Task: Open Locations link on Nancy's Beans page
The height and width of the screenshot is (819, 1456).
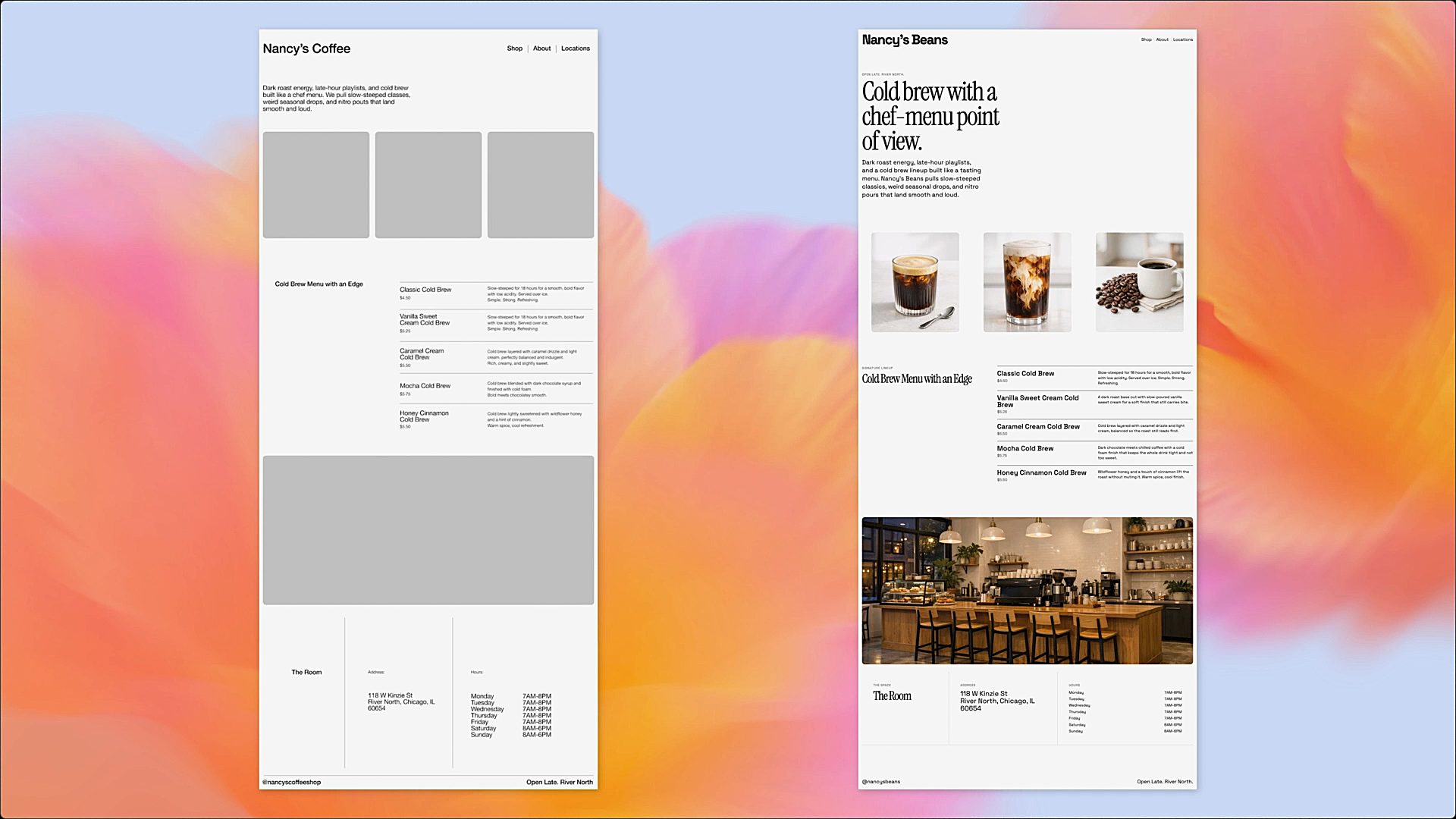Action: point(1182,39)
